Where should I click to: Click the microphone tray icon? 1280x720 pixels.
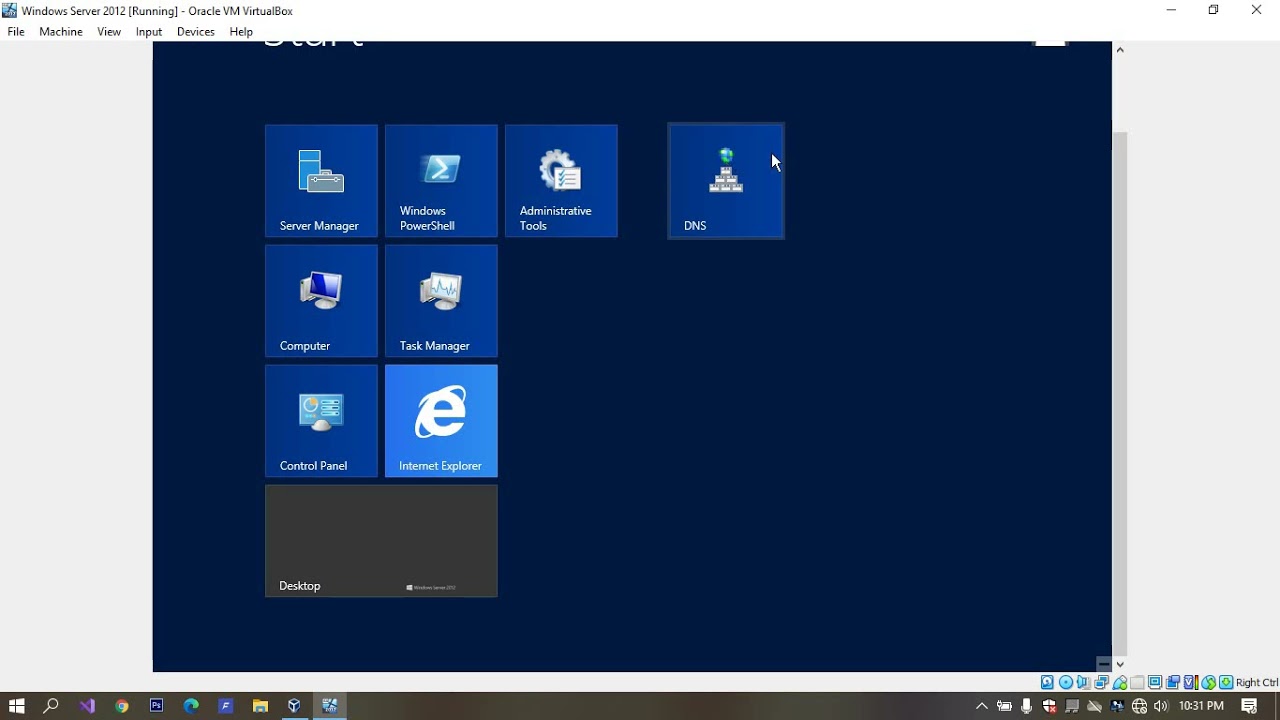[x=1026, y=706]
